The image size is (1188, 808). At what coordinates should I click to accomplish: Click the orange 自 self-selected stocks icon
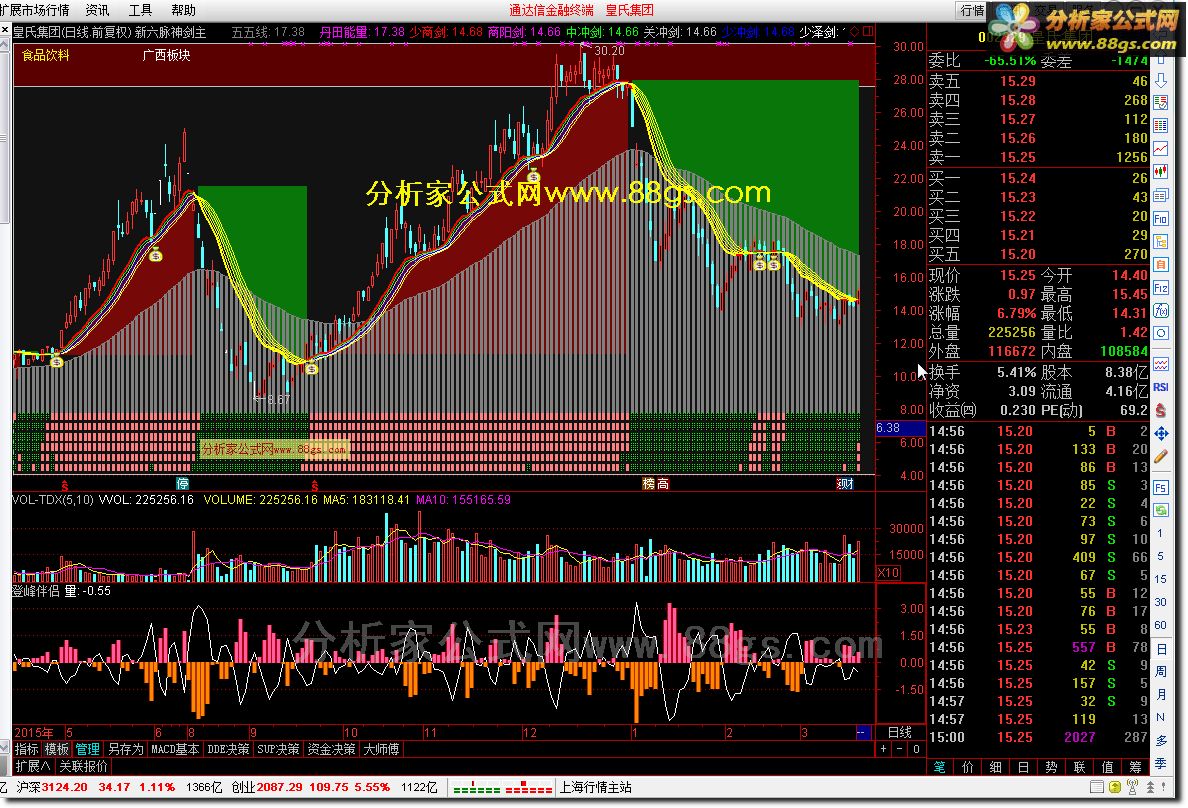pyautogui.click(x=1160, y=265)
